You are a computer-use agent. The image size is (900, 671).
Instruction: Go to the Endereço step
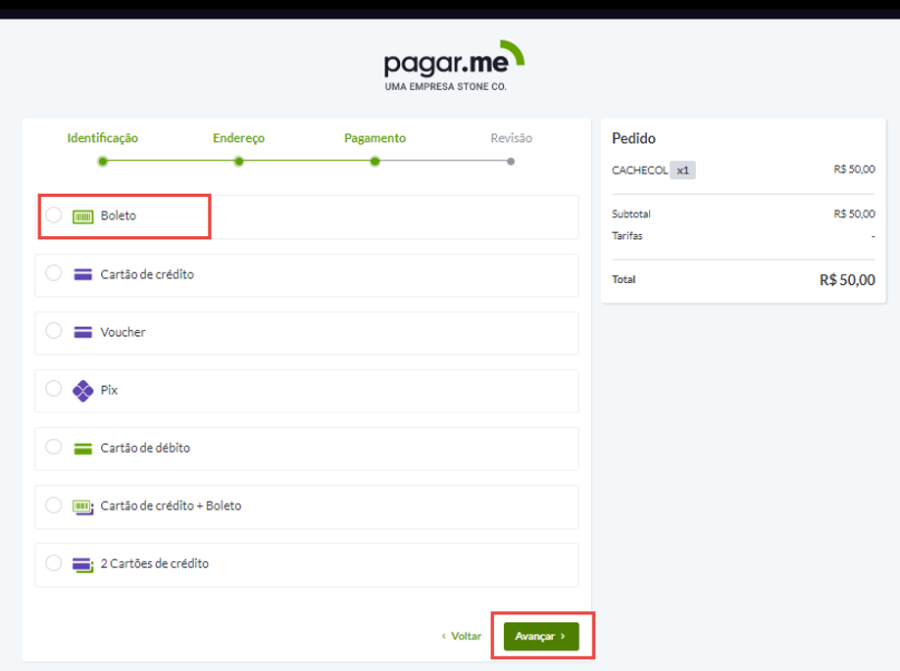tap(239, 138)
